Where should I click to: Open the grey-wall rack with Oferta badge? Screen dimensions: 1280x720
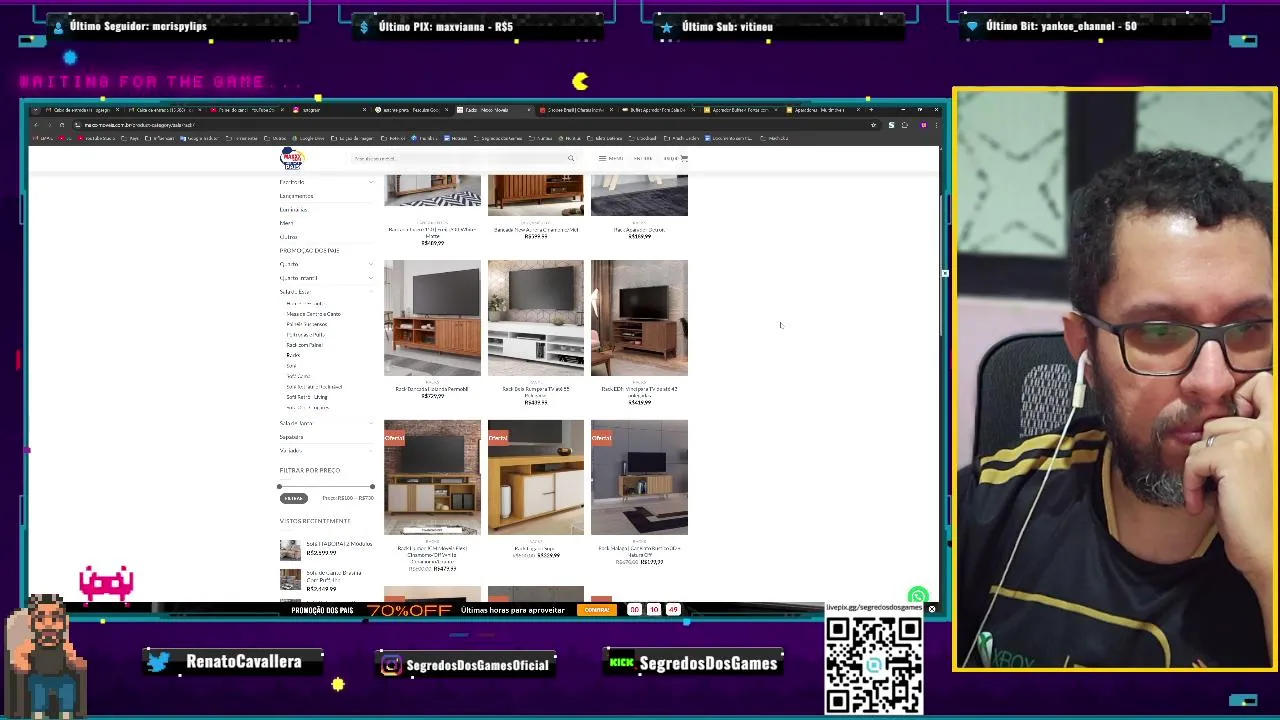pyautogui.click(x=639, y=478)
